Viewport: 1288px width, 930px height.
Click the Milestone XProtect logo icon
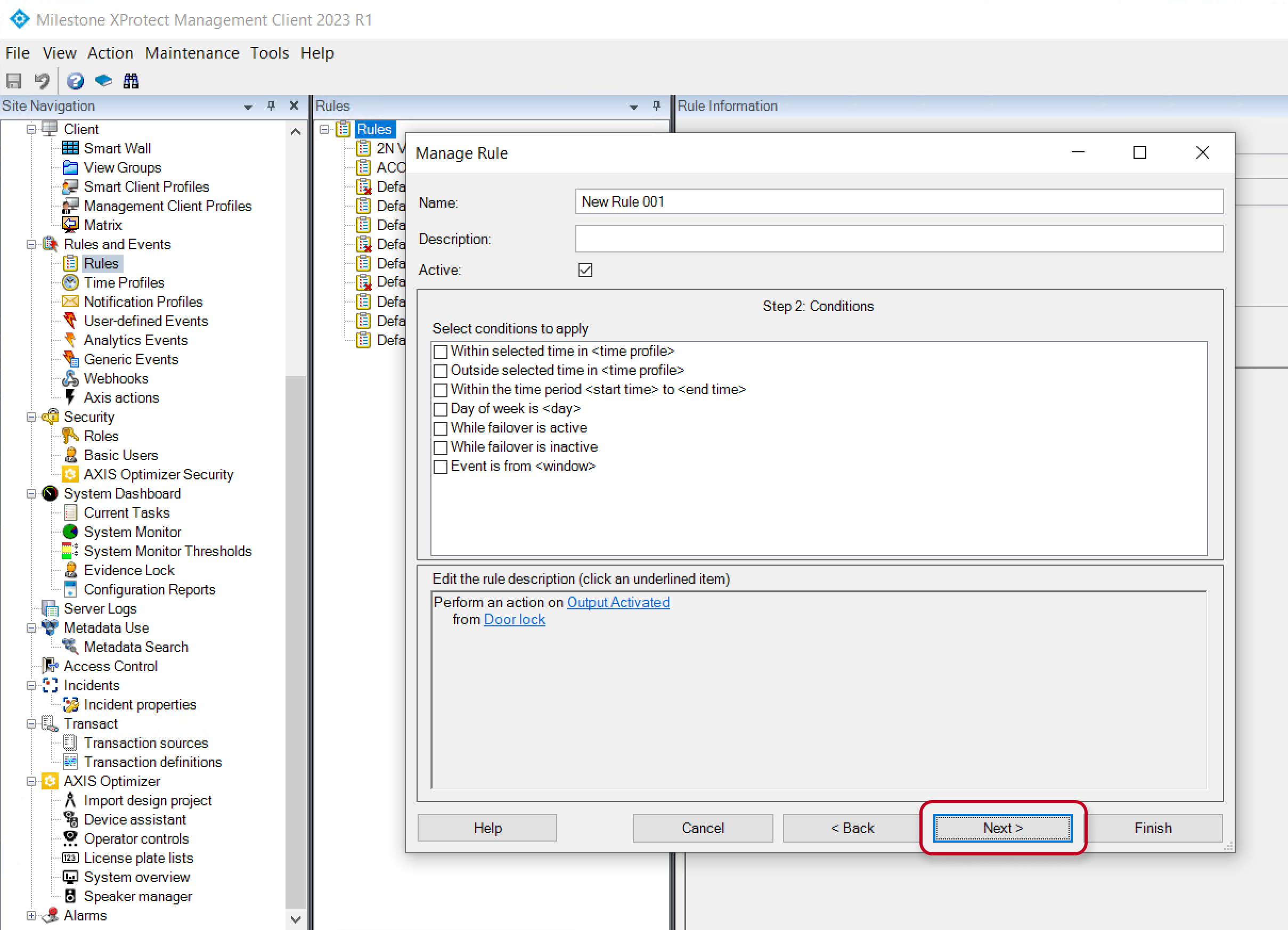click(x=19, y=19)
